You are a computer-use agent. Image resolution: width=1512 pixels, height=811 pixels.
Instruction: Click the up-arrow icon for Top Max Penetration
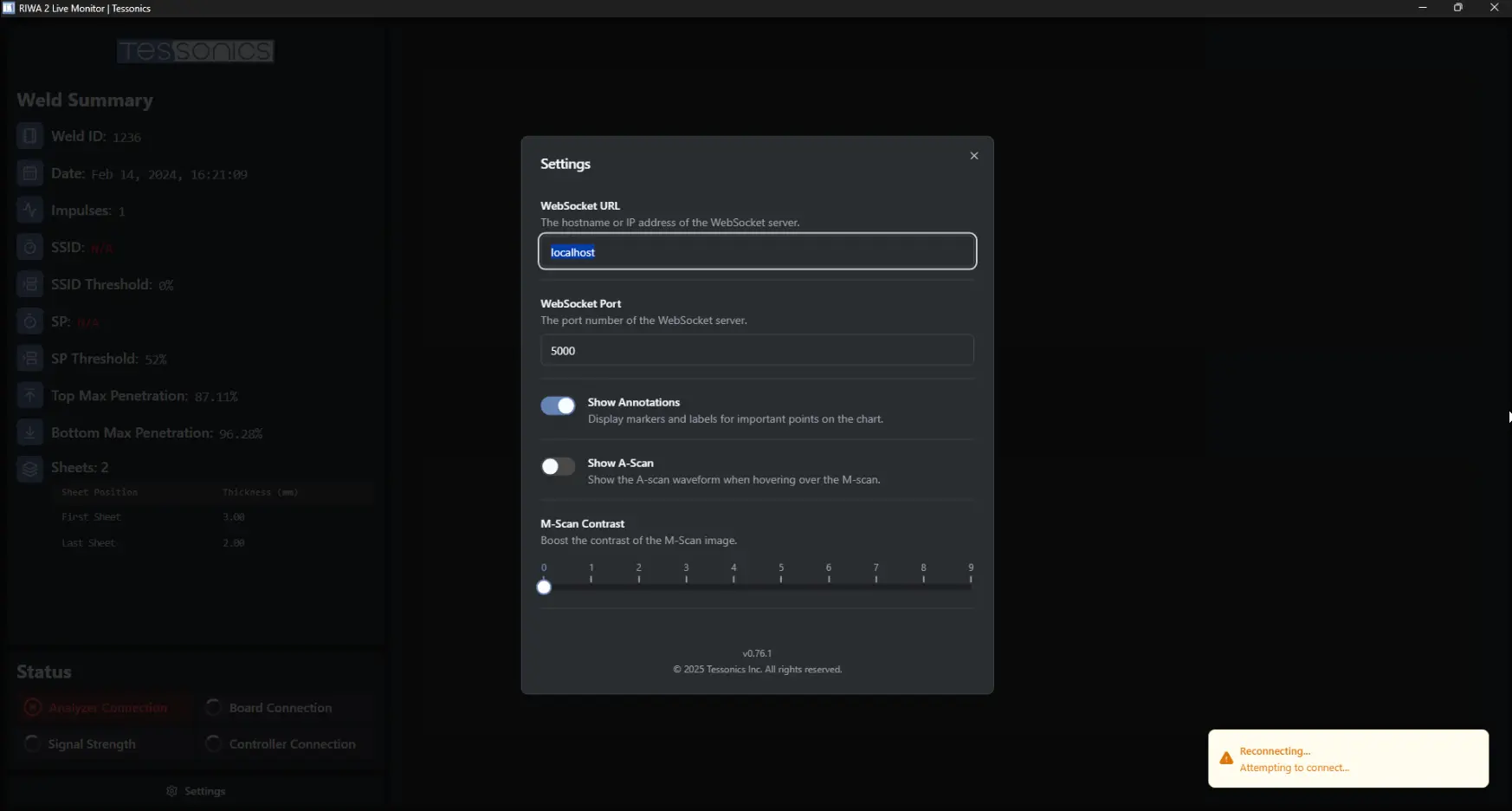[29, 395]
